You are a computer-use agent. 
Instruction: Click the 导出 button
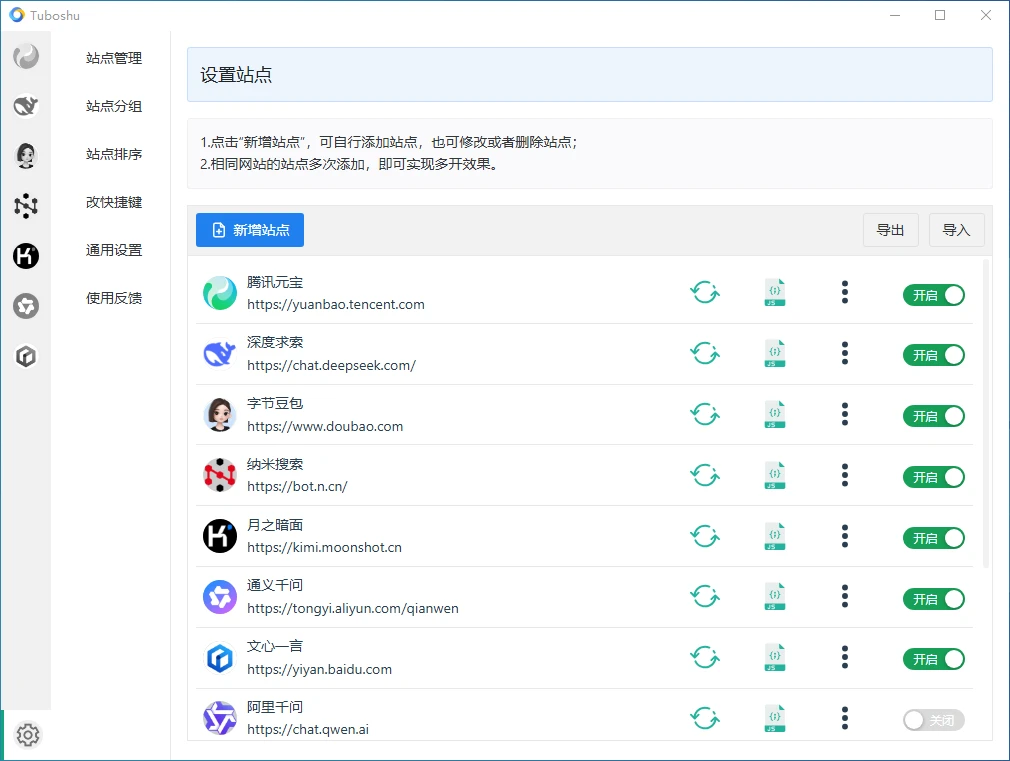[x=890, y=230]
